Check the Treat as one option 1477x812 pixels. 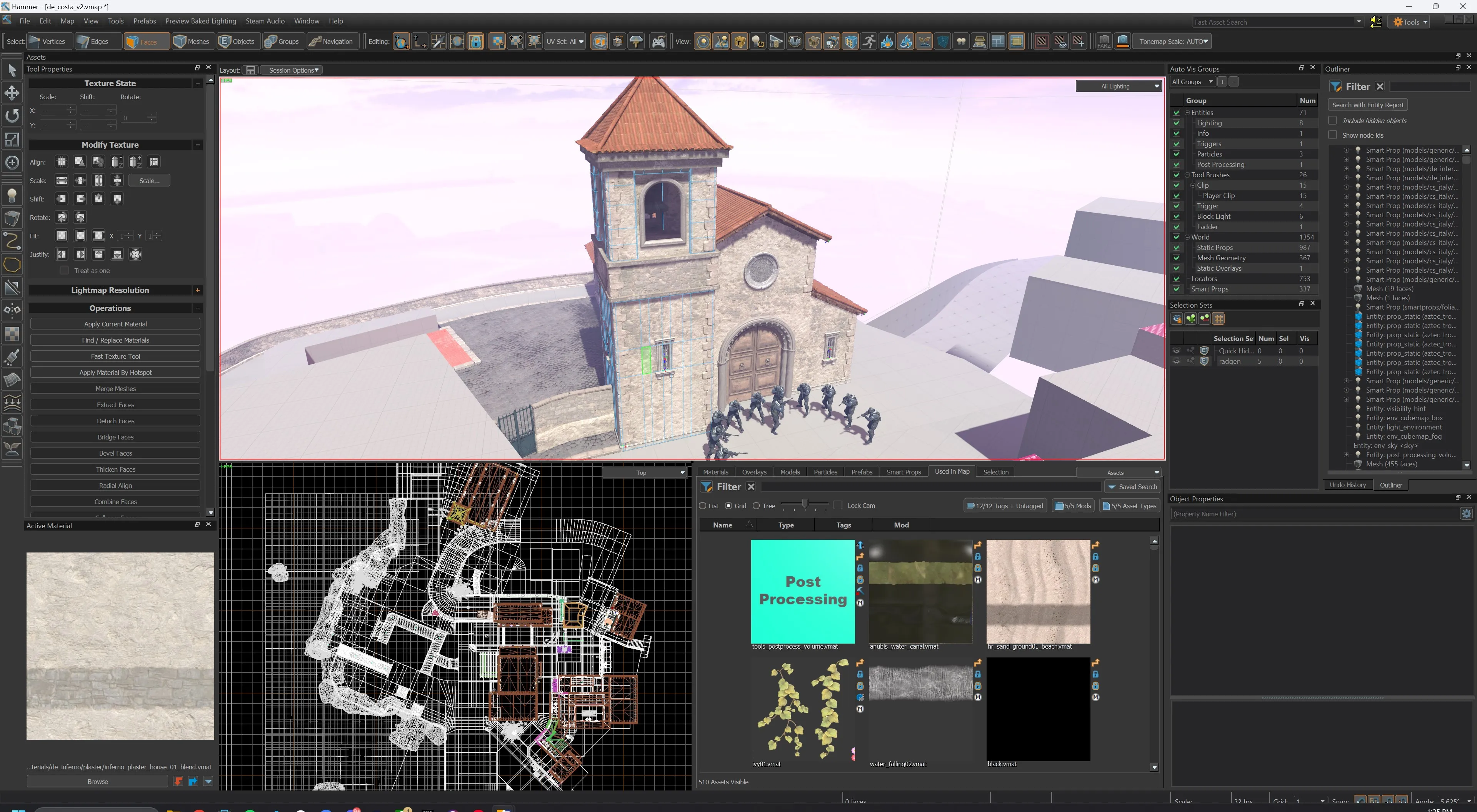click(64, 271)
